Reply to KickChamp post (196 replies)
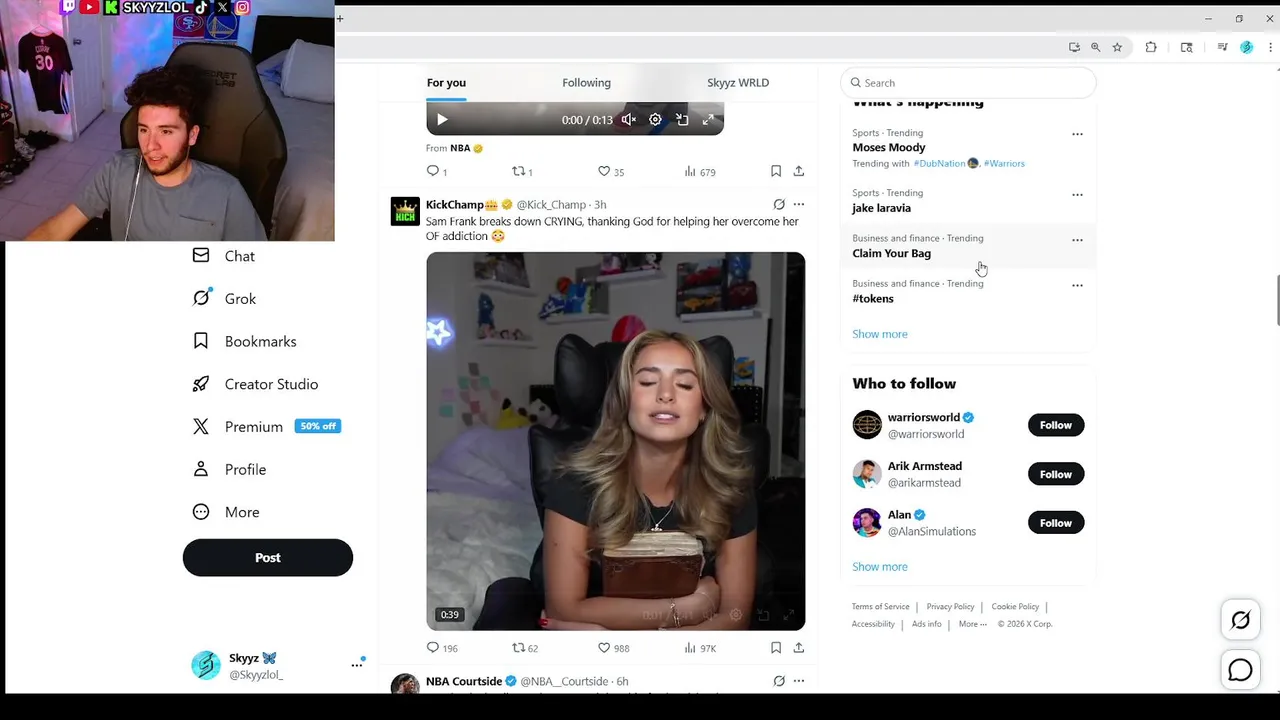The image size is (1280, 720). point(442,648)
